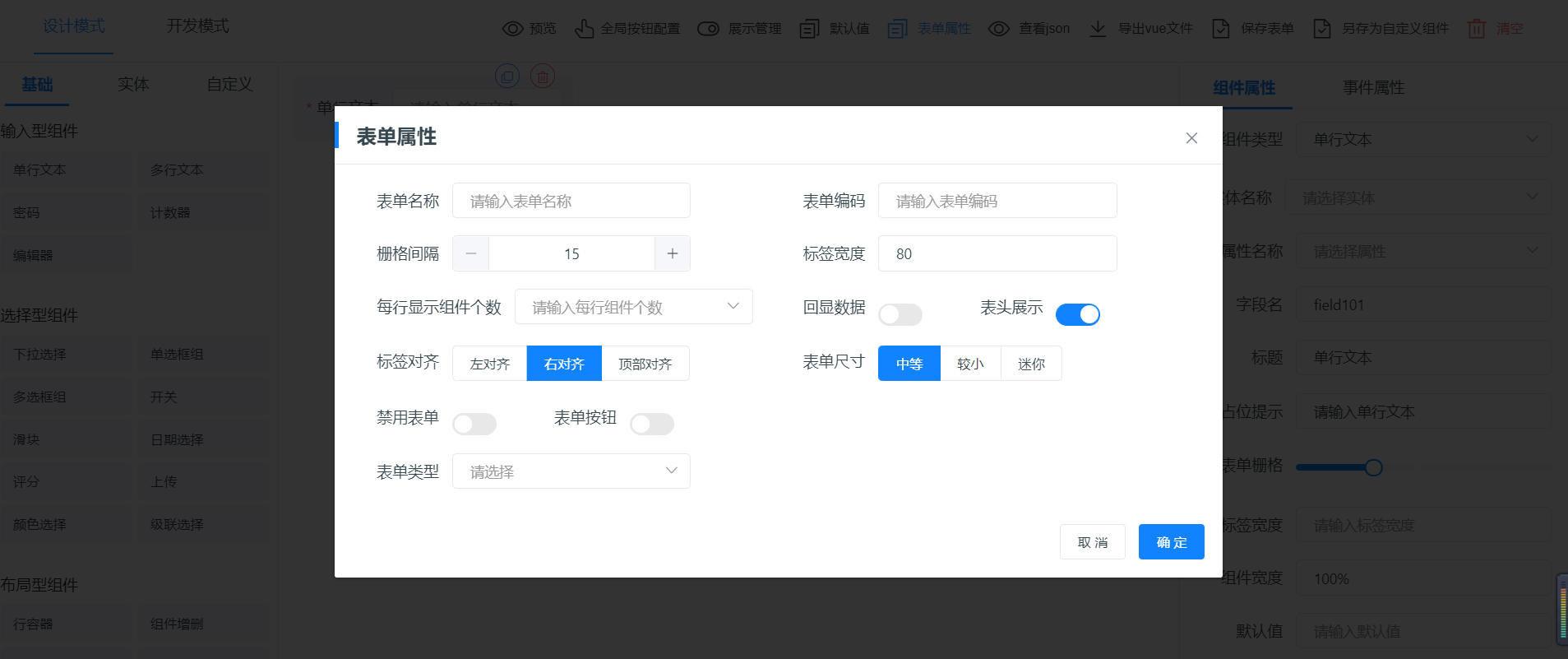Click the 字段名 field showing field101
This screenshot has width=1568, height=659.
pyautogui.click(x=1424, y=304)
